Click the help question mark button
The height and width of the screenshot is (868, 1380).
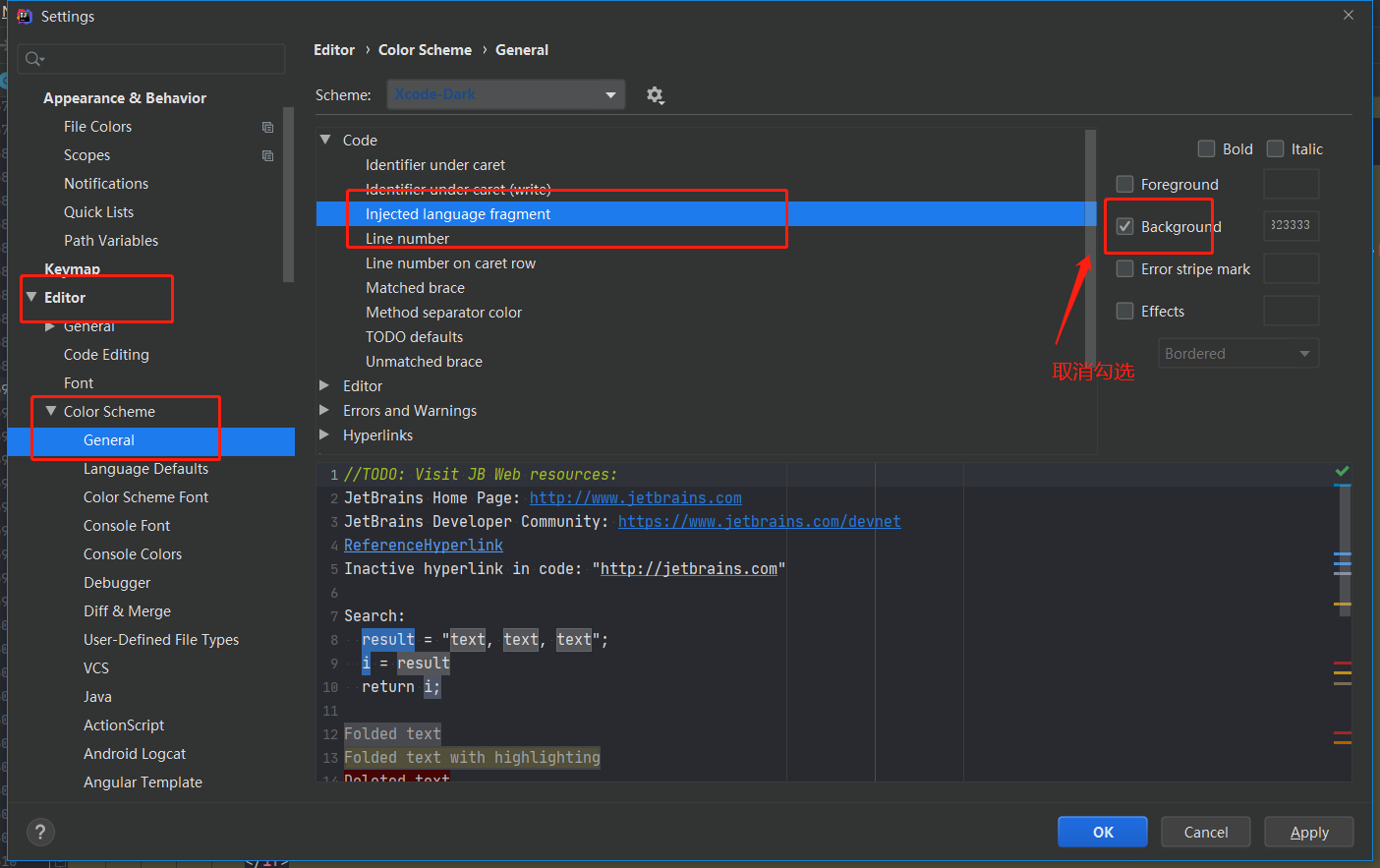pos(40,833)
